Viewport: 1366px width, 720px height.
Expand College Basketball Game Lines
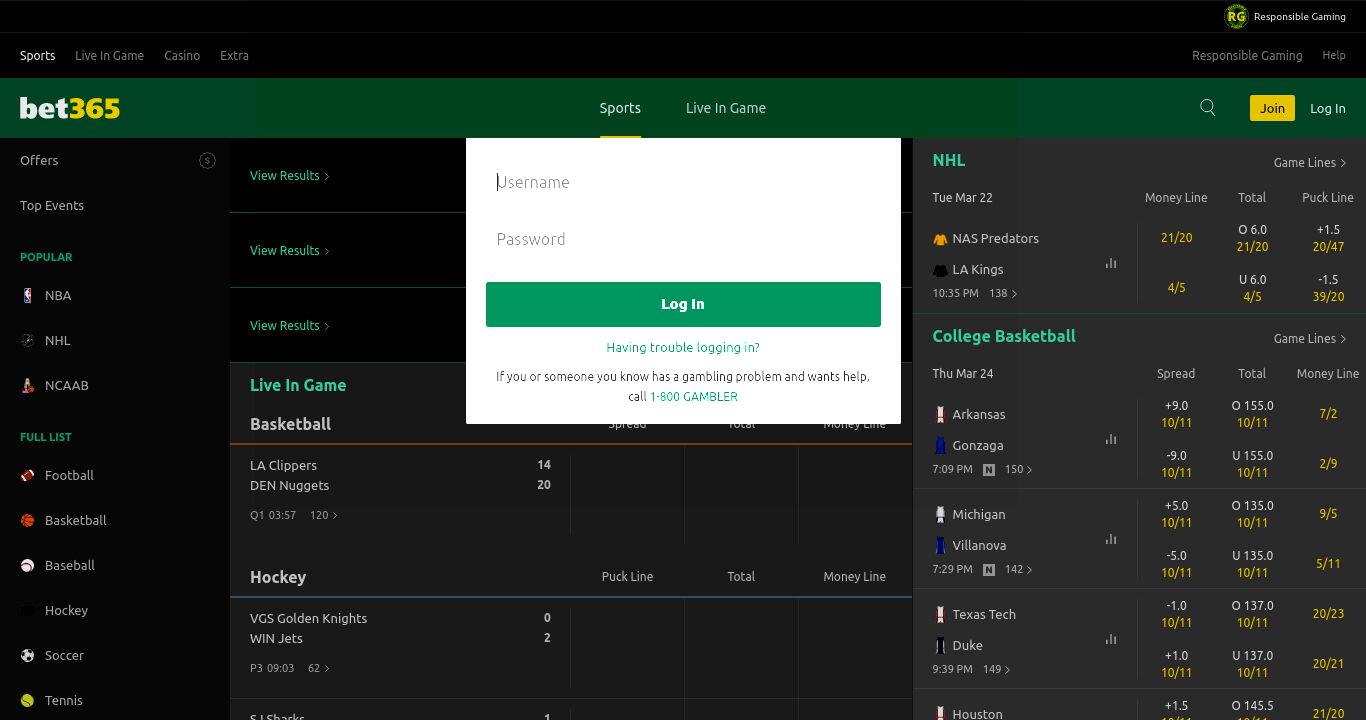pyautogui.click(x=1310, y=338)
